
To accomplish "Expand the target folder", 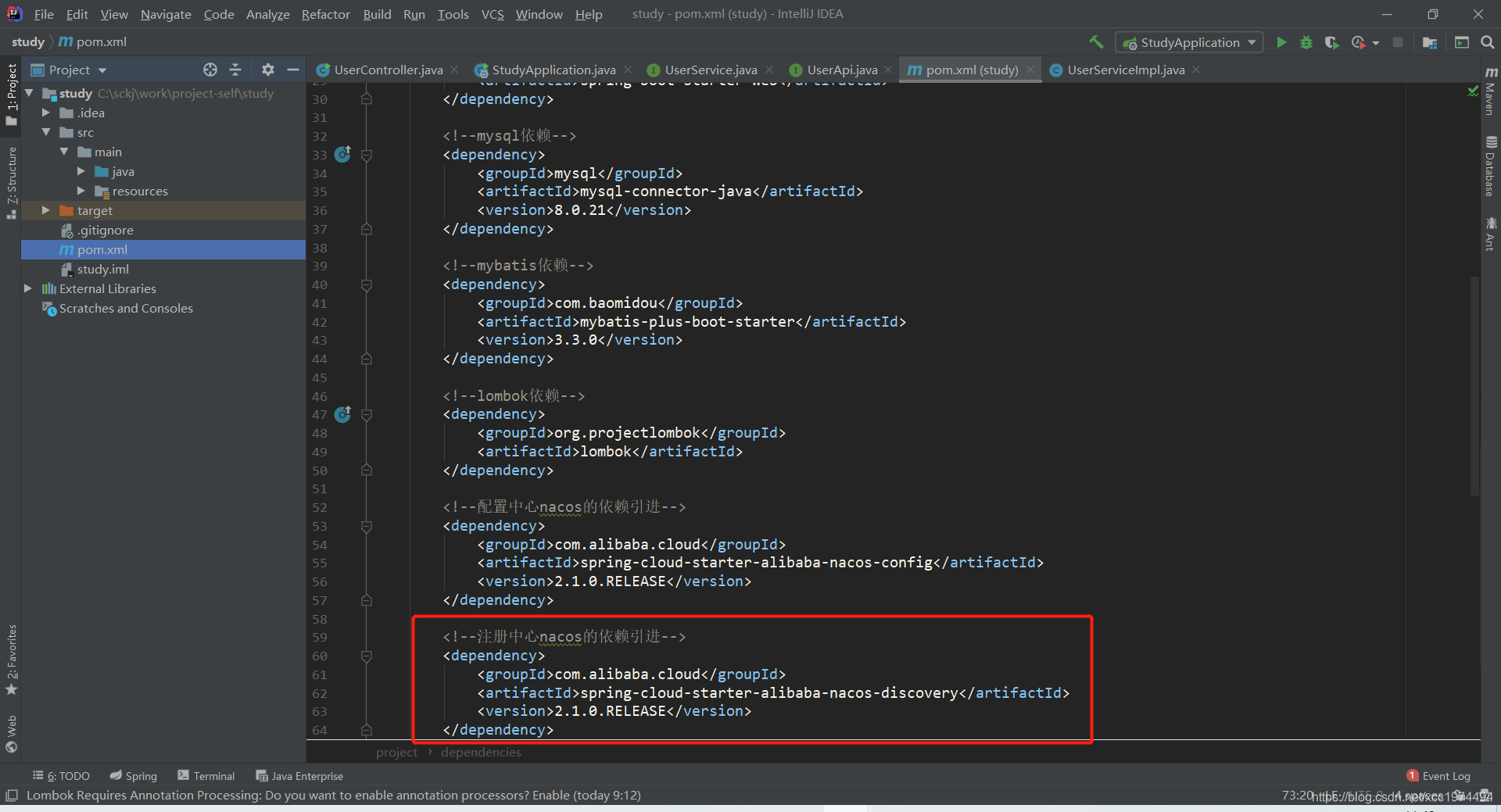I will tap(46, 210).
